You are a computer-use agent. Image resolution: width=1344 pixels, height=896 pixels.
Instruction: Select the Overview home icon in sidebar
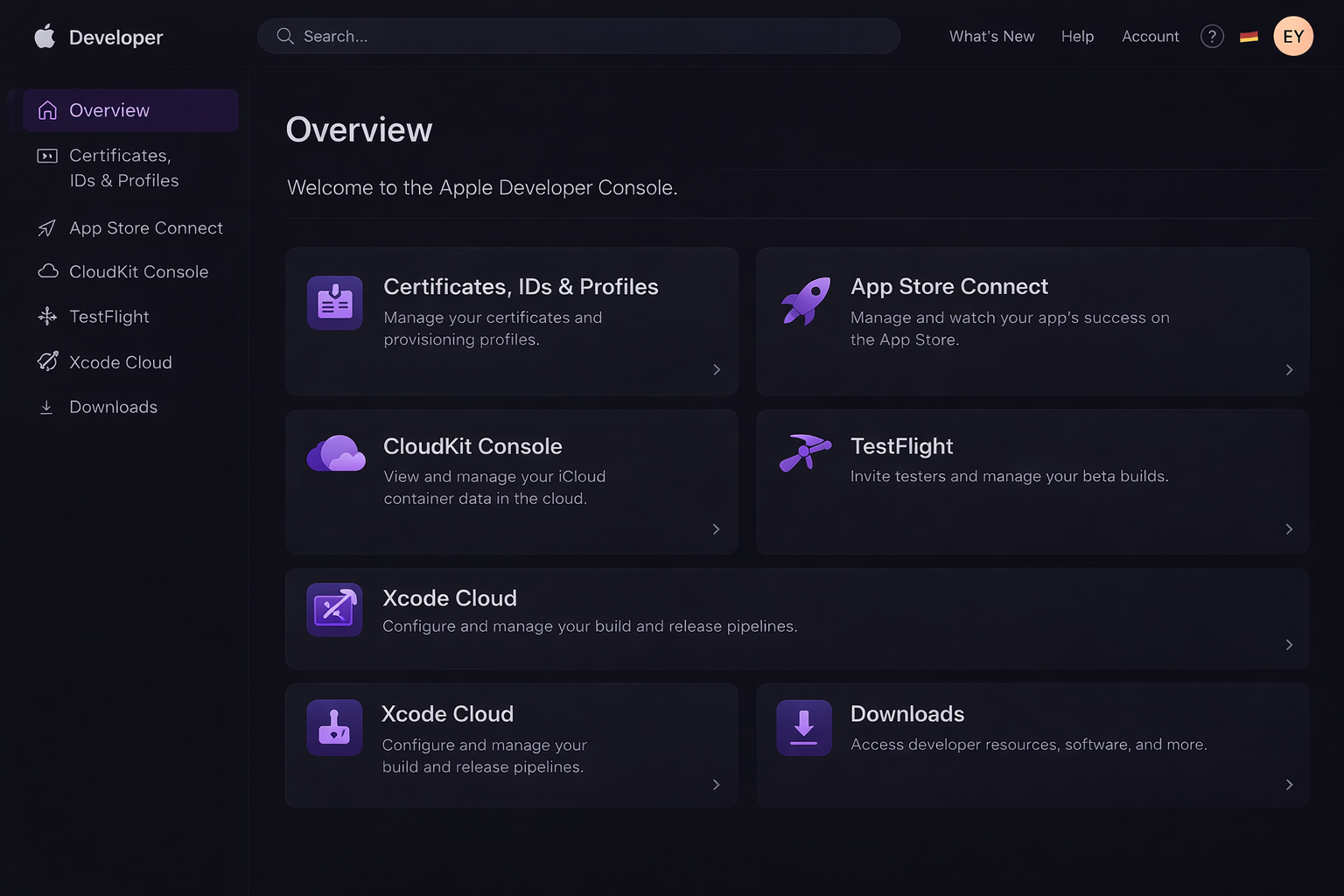click(x=47, y=110)
